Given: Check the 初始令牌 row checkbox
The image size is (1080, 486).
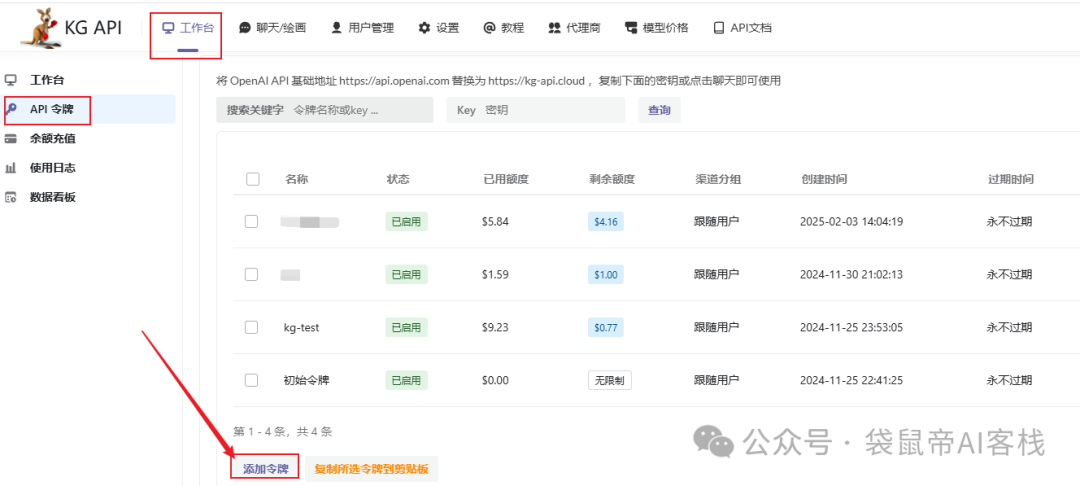Looking at the screenshot, I should (251, 380).
